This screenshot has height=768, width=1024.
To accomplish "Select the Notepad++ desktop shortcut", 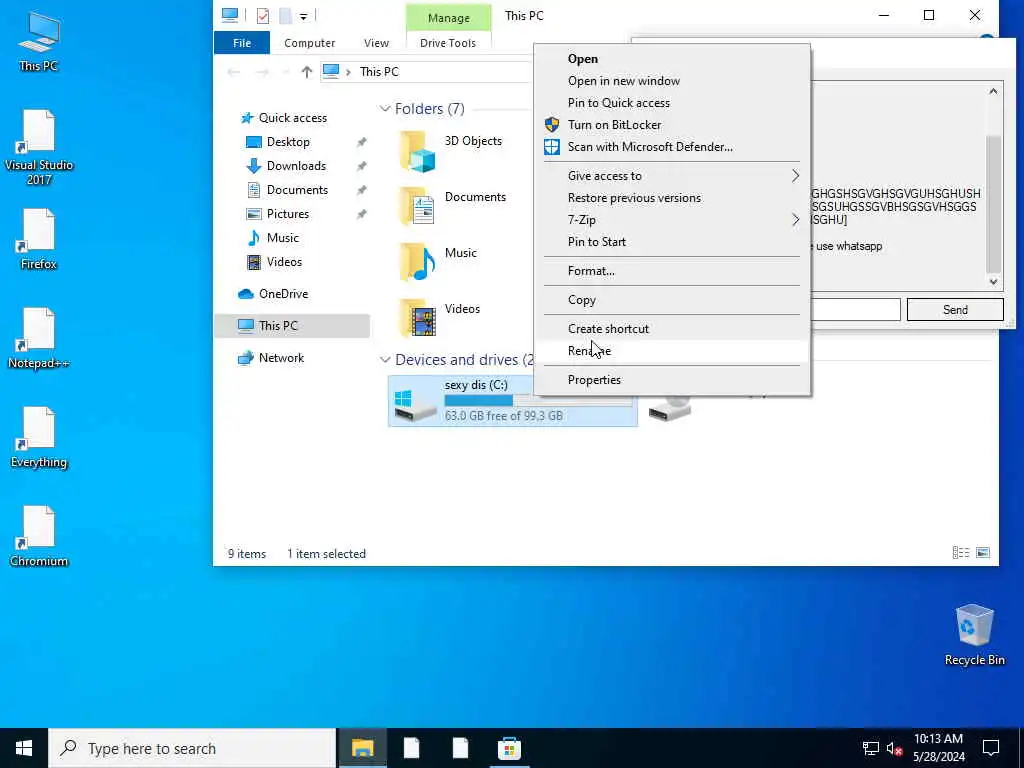I will [39, 339].
